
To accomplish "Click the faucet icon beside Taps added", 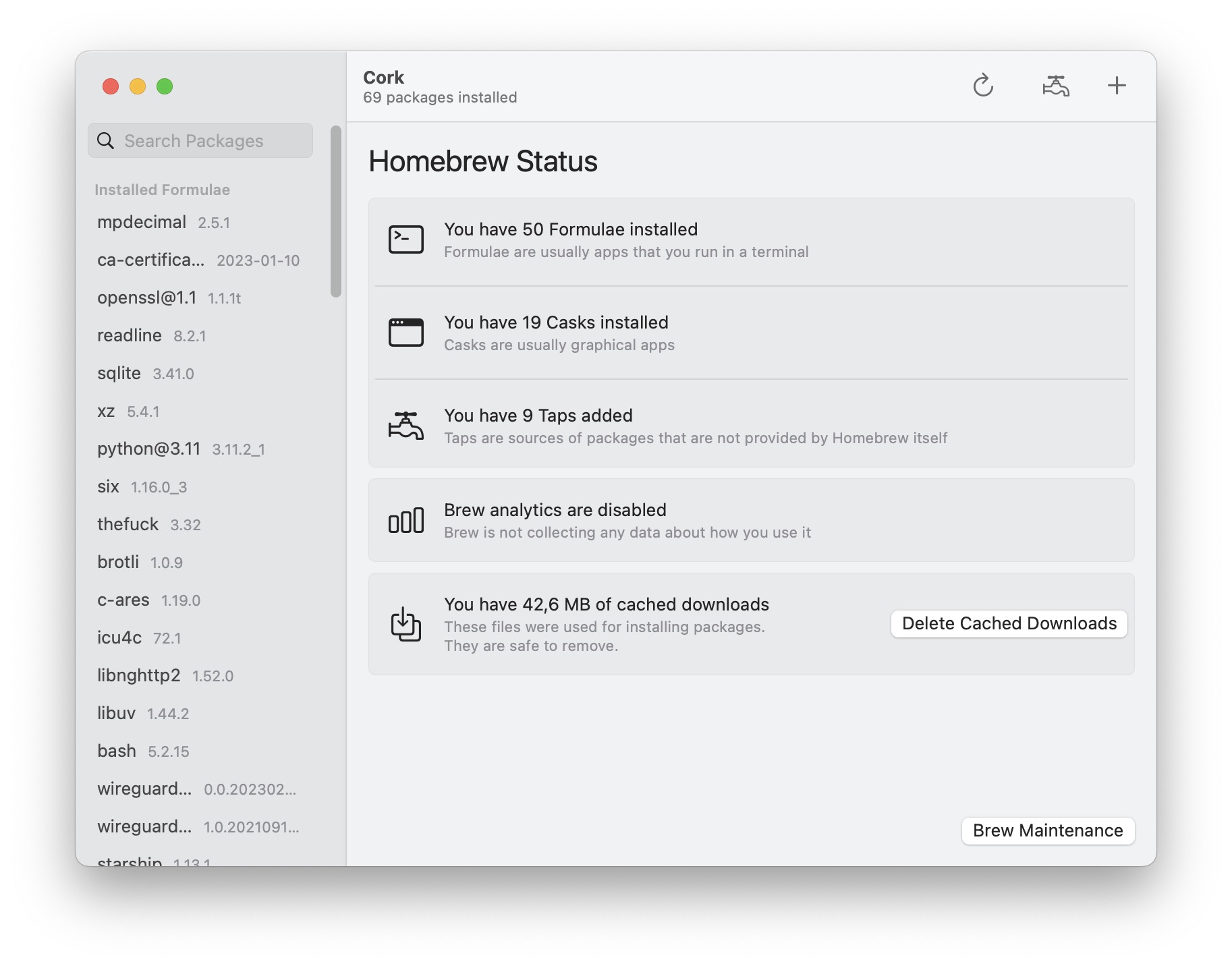I will tap(406, 426).
